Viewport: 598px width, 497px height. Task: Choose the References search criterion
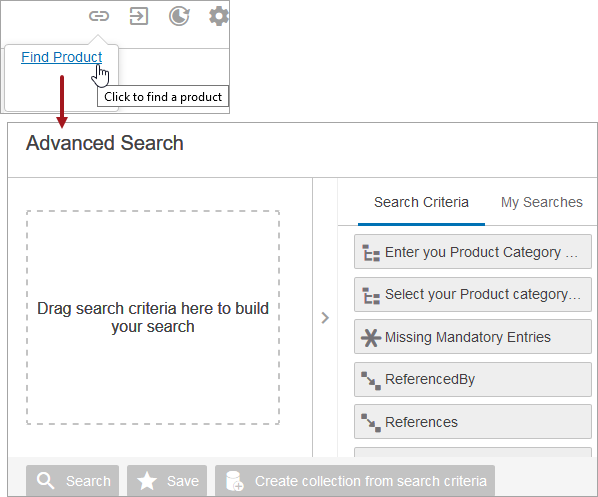[473, 422]
